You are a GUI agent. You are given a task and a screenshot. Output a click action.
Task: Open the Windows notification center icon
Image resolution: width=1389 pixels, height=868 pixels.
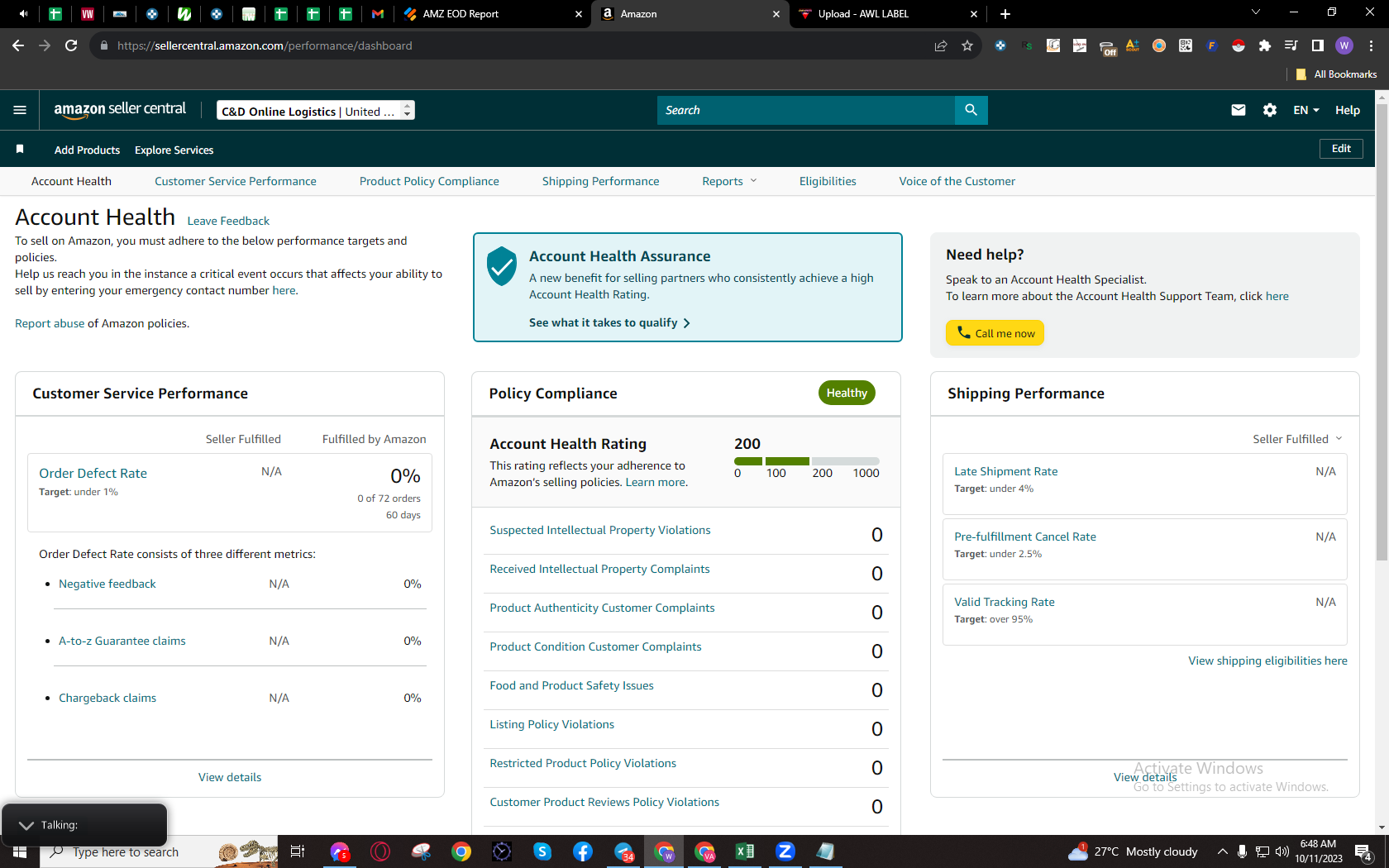(x=1363, y=851)
